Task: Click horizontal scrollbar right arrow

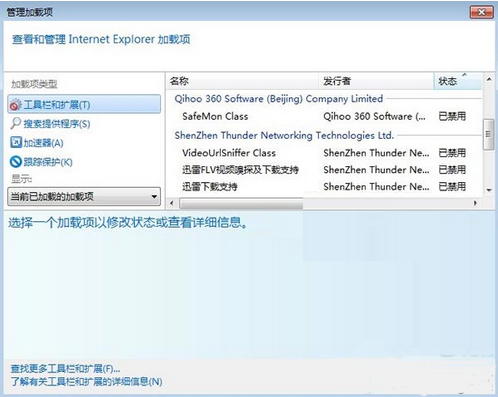Action: 475,203
